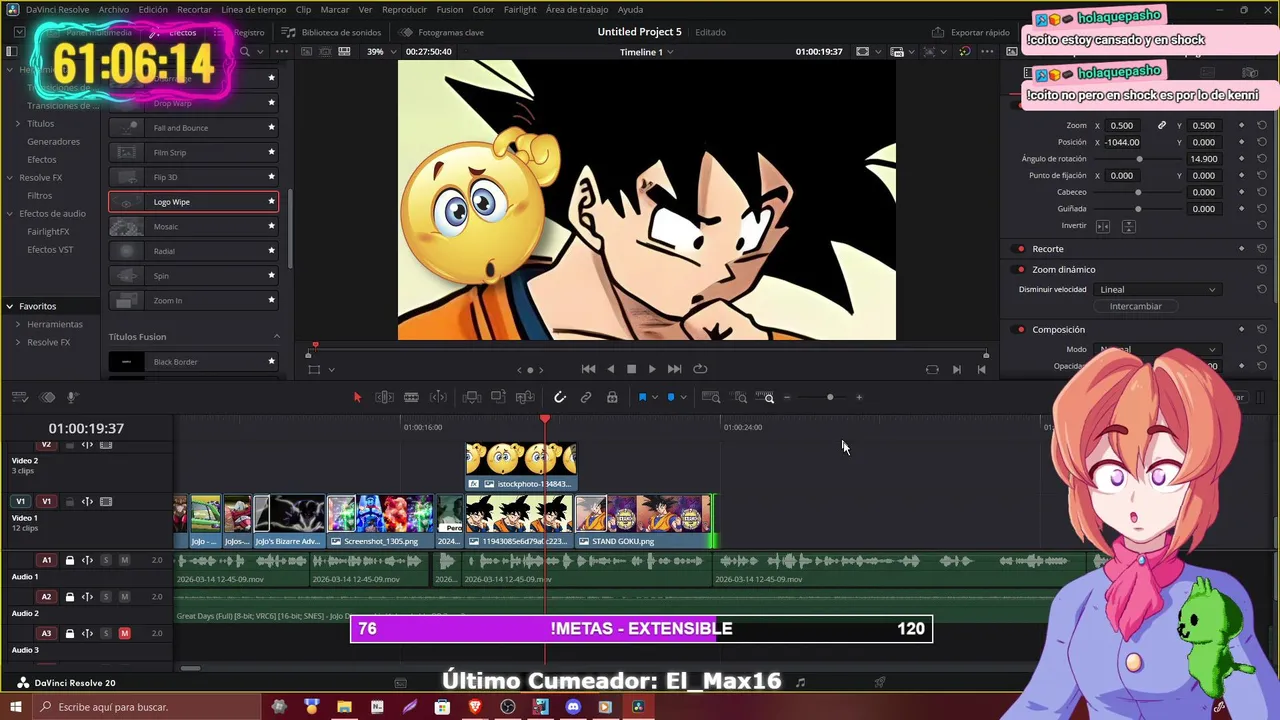Click the Overwrite clip toolbar icon
This screenshot has height=720, width=1280.
(498, 397)
